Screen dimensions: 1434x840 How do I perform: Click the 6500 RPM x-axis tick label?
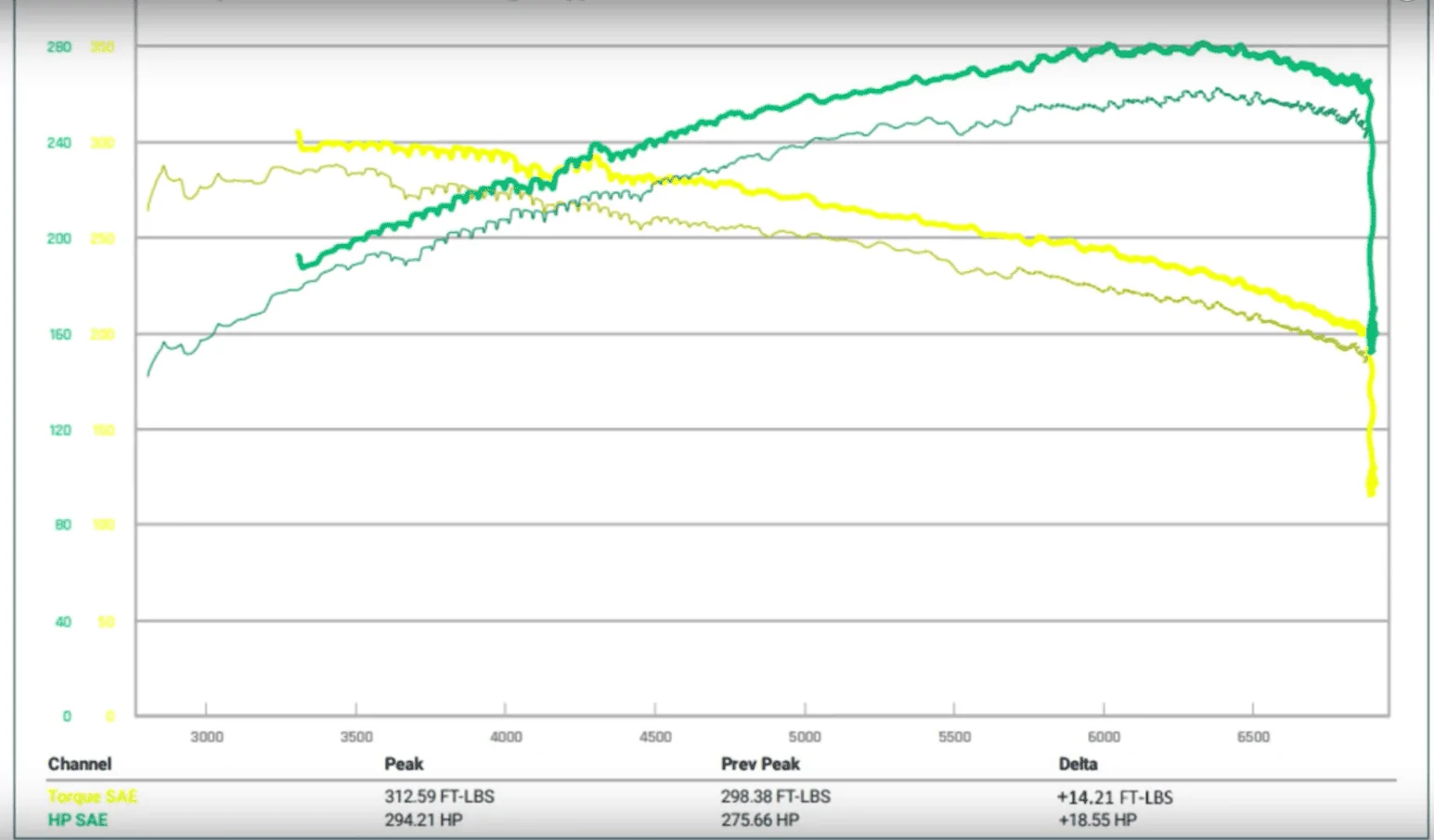(1253, 737)
